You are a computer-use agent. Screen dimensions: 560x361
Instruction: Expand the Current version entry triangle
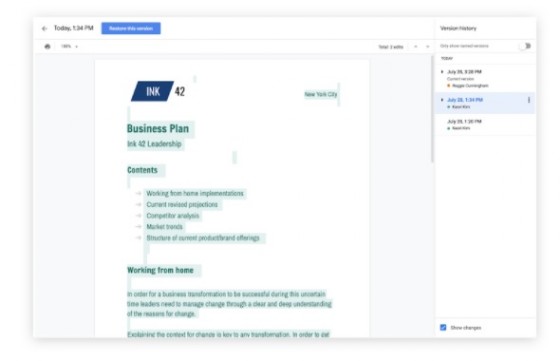click(442, 72)
